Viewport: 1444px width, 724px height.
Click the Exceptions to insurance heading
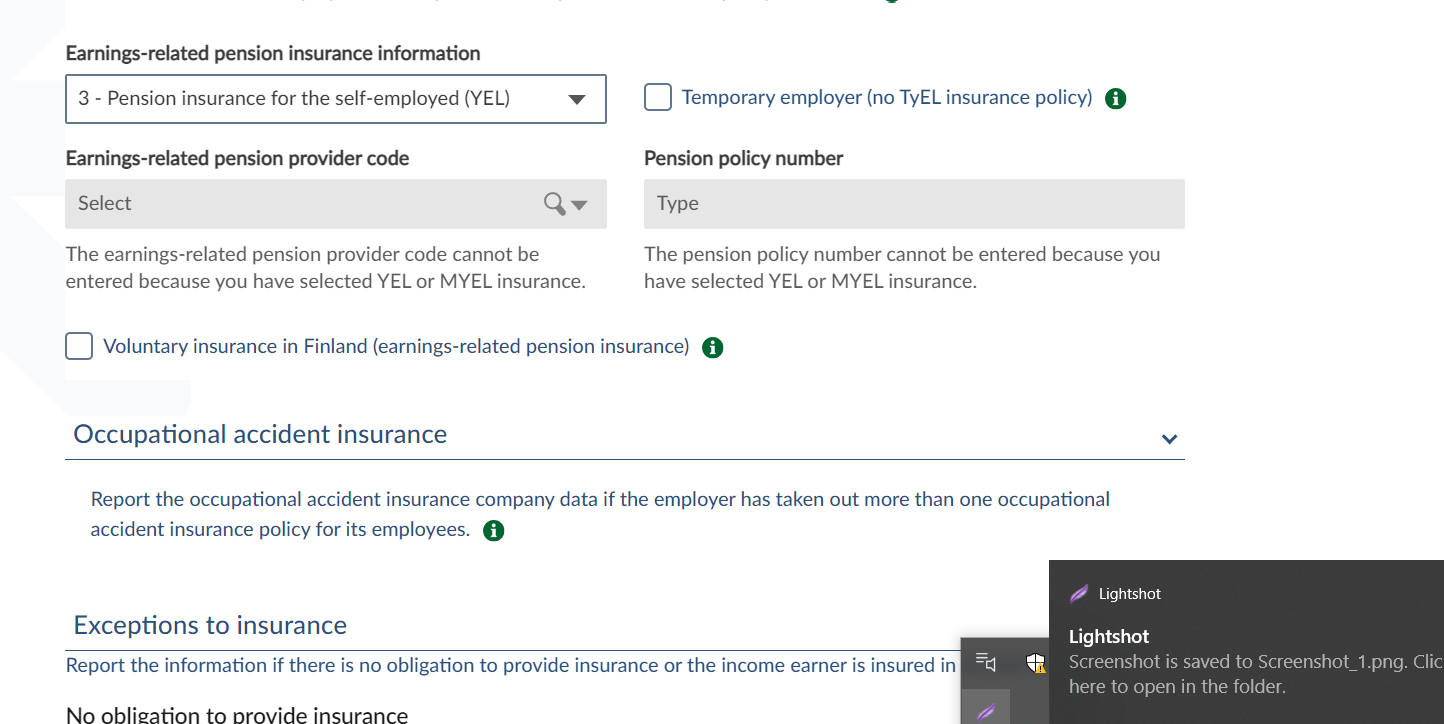210,626
